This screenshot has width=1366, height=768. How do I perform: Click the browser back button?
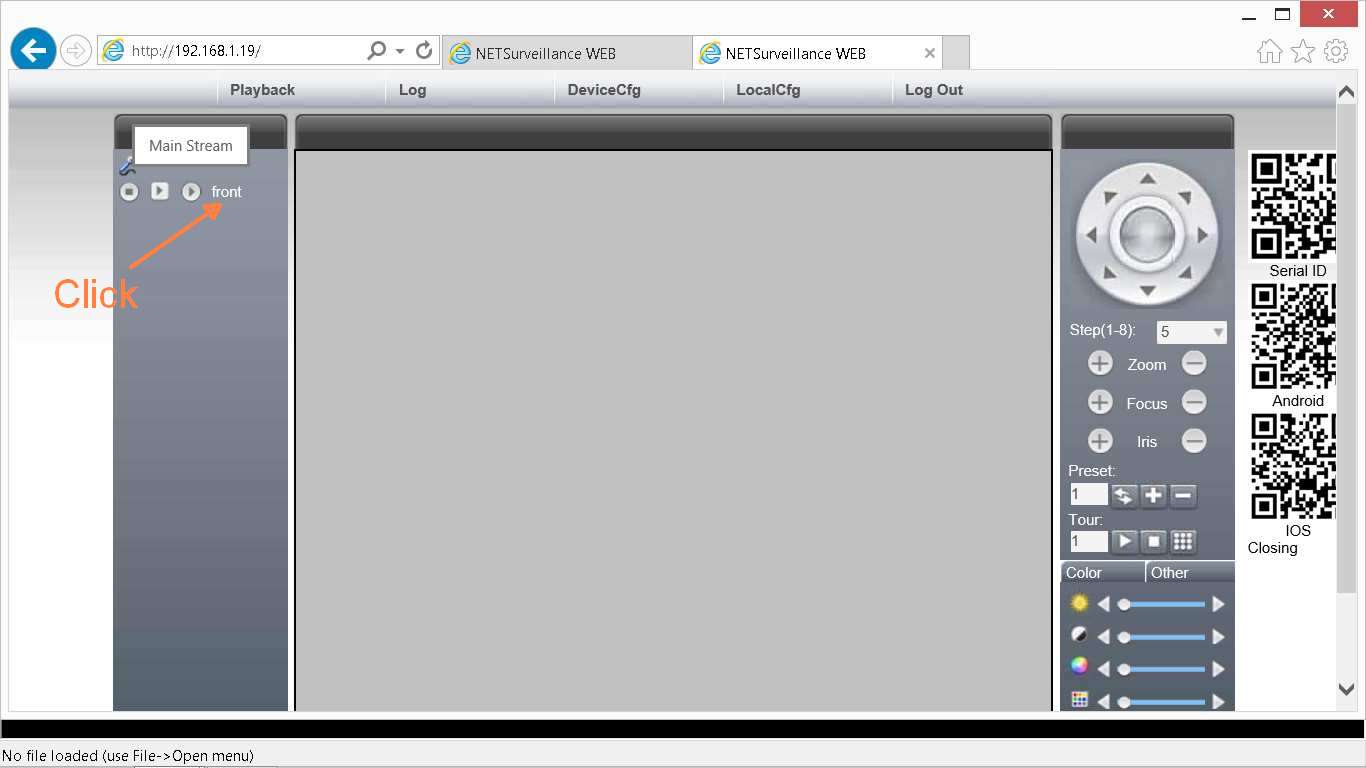pyautogui.click(x=34, y=50)
